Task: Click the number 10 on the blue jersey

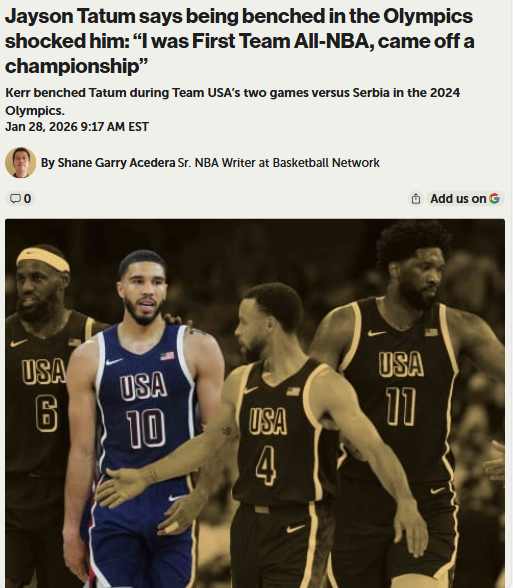Action: (x=146, y=429)
